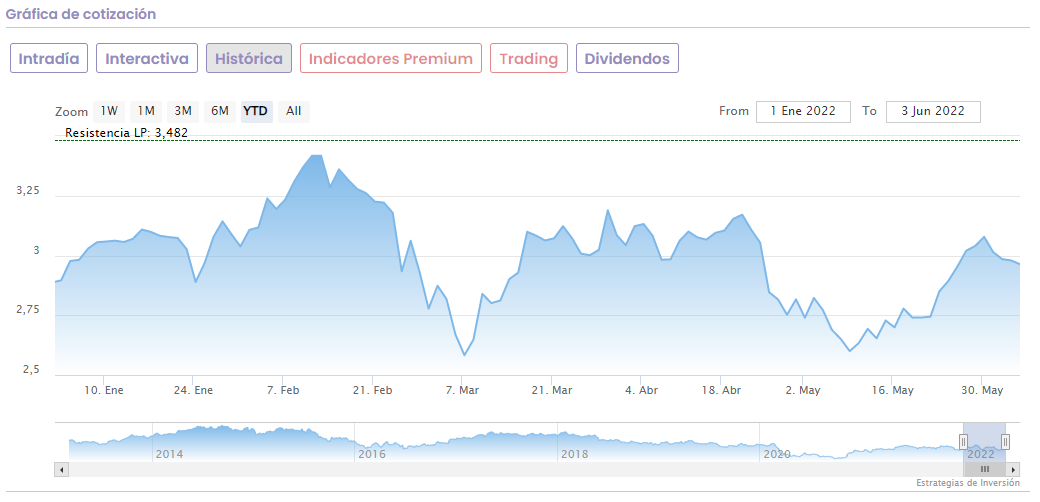
Task: Click the From date field
Action: pyautogui.click(x=803, y=111)
